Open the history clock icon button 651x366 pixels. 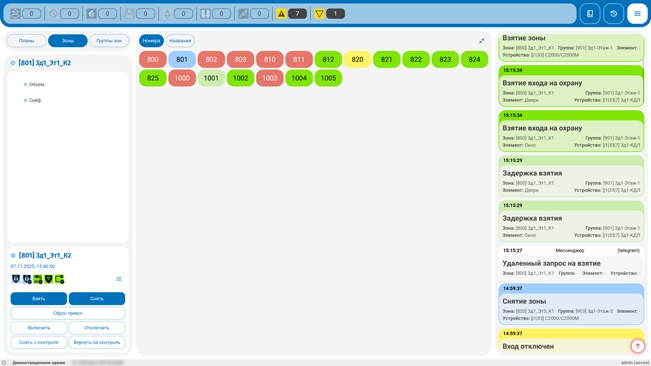(x=614, y=14)
